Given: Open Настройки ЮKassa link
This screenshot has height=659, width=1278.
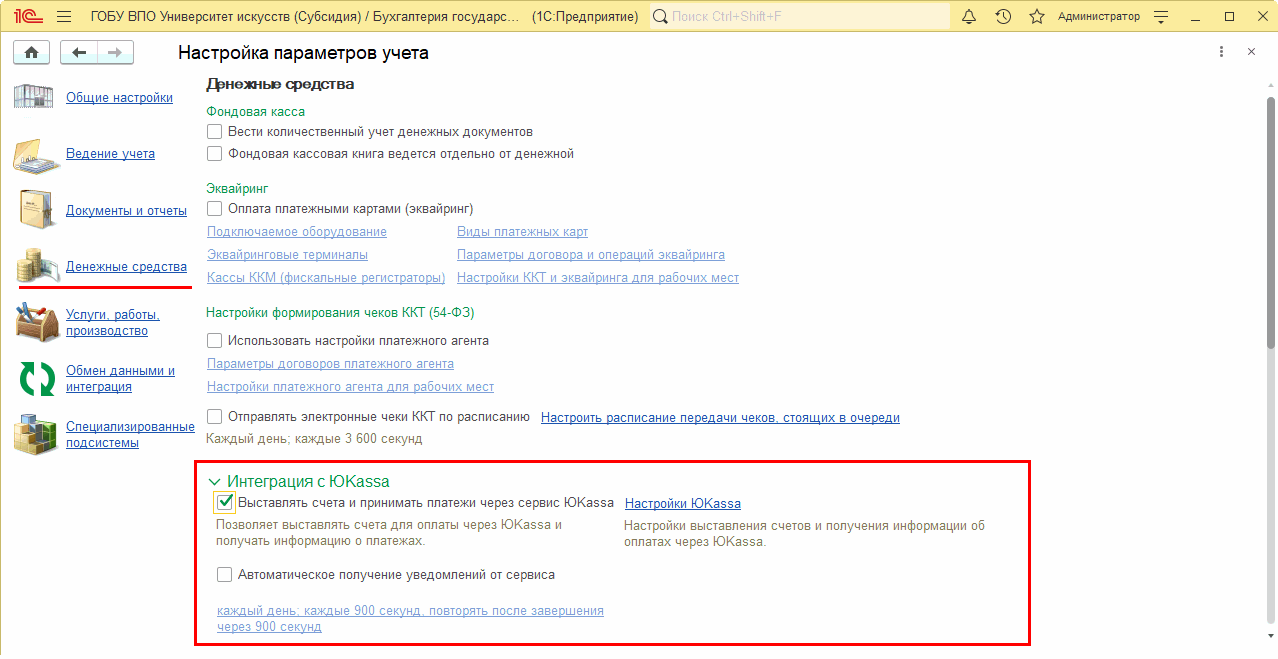Looking at the screenshot, I should 682,503.
